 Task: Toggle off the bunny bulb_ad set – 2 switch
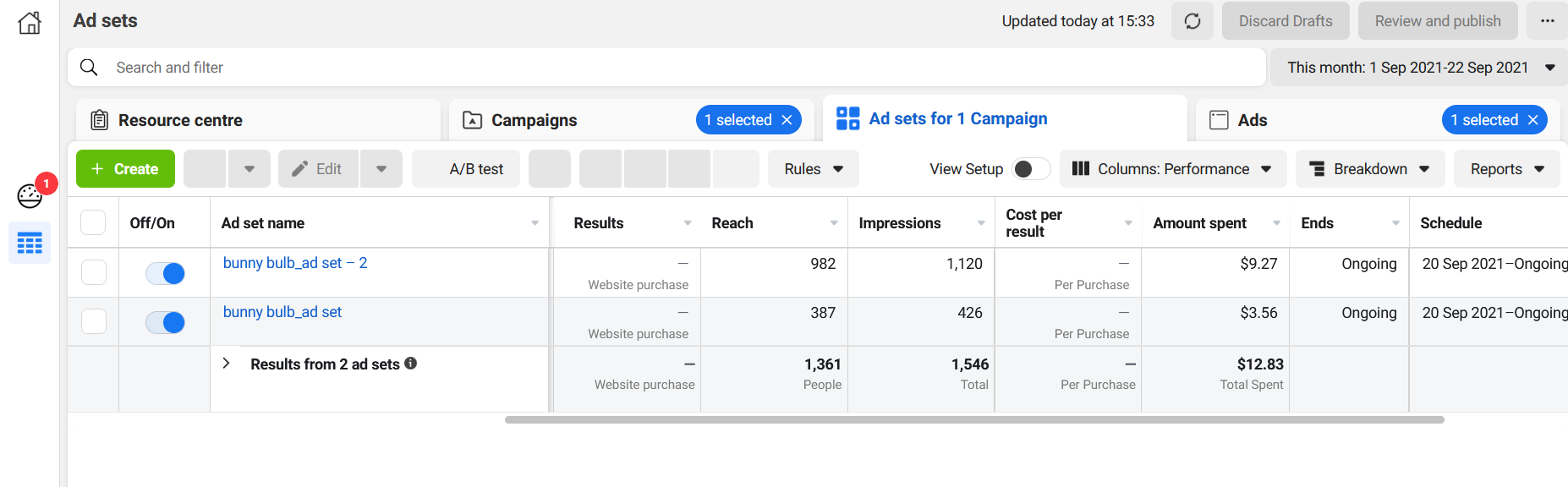click(165, 273)
